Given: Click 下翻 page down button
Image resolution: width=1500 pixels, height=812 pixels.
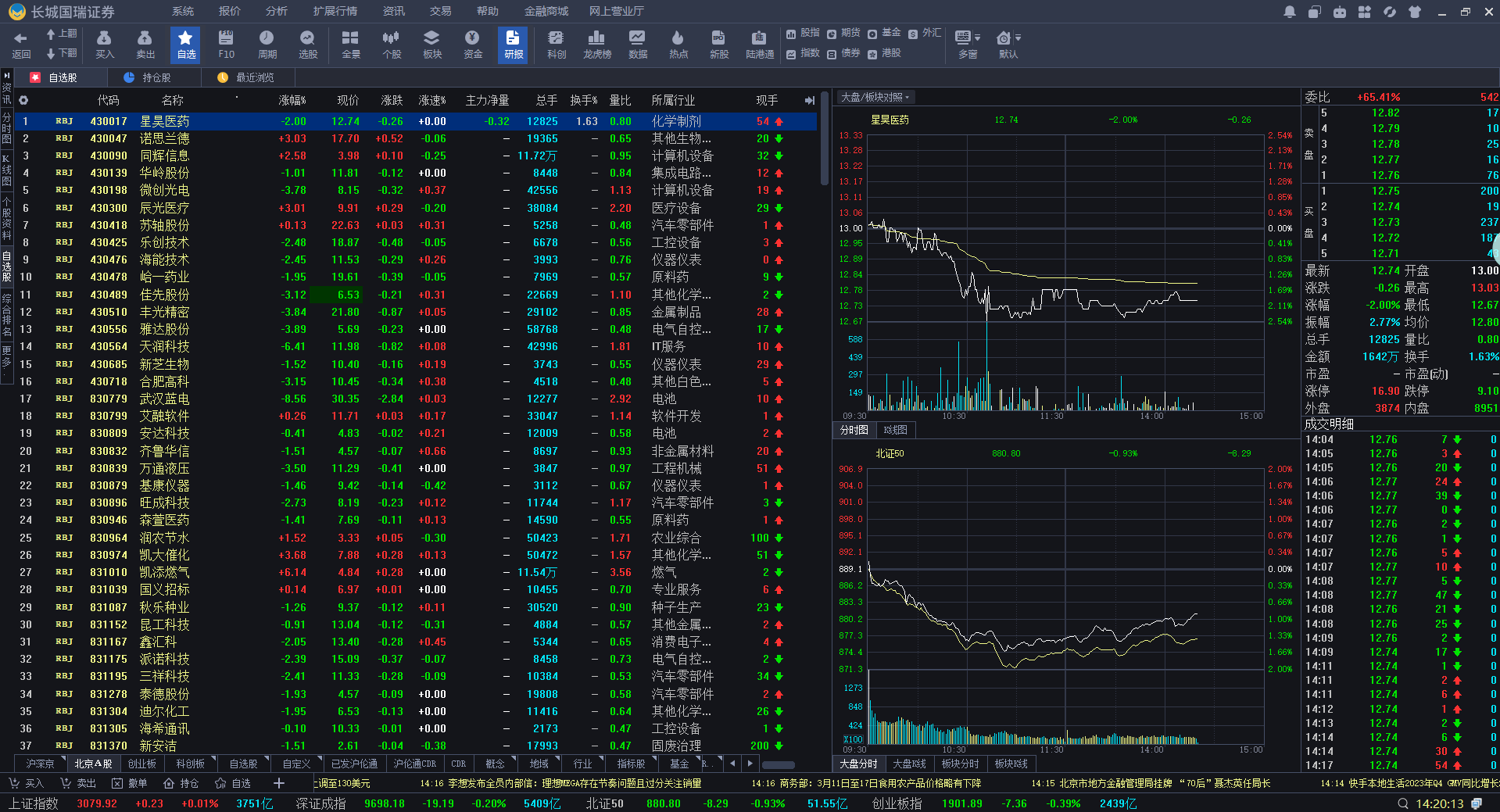Looking at the screenshot, I should tap(61, 53).
